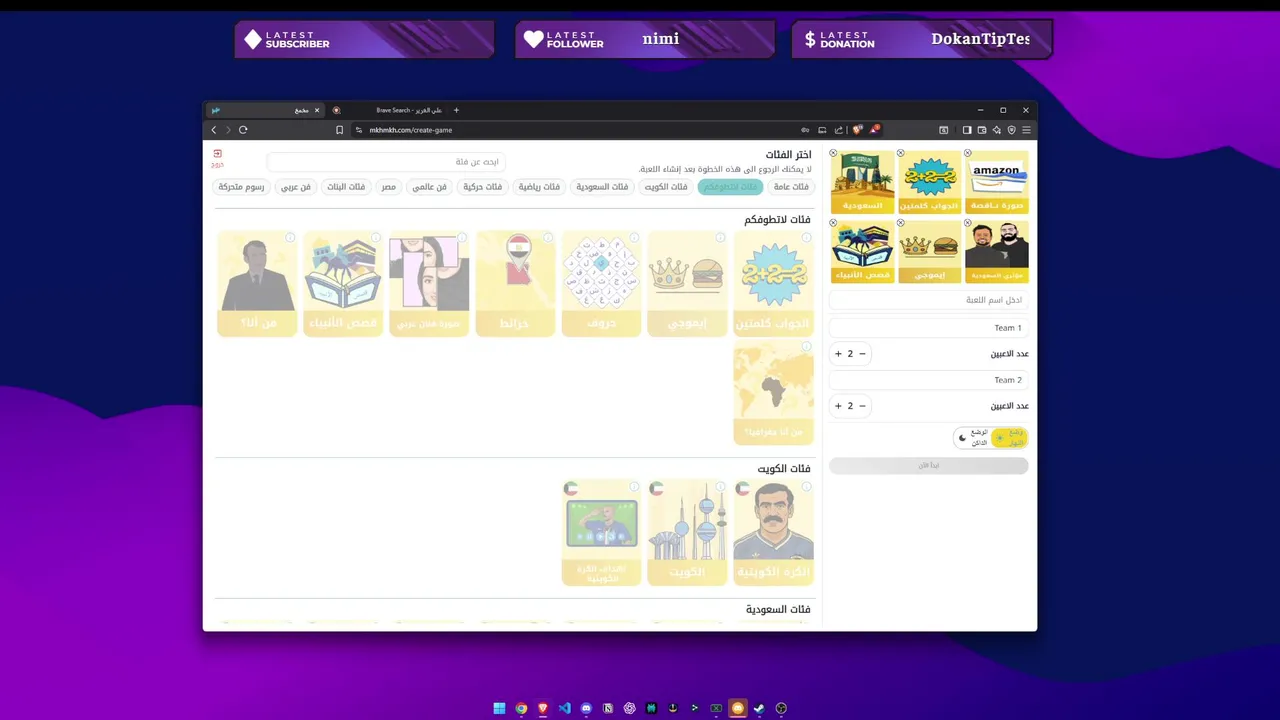Increase Team 1 player count

(838, 354)
